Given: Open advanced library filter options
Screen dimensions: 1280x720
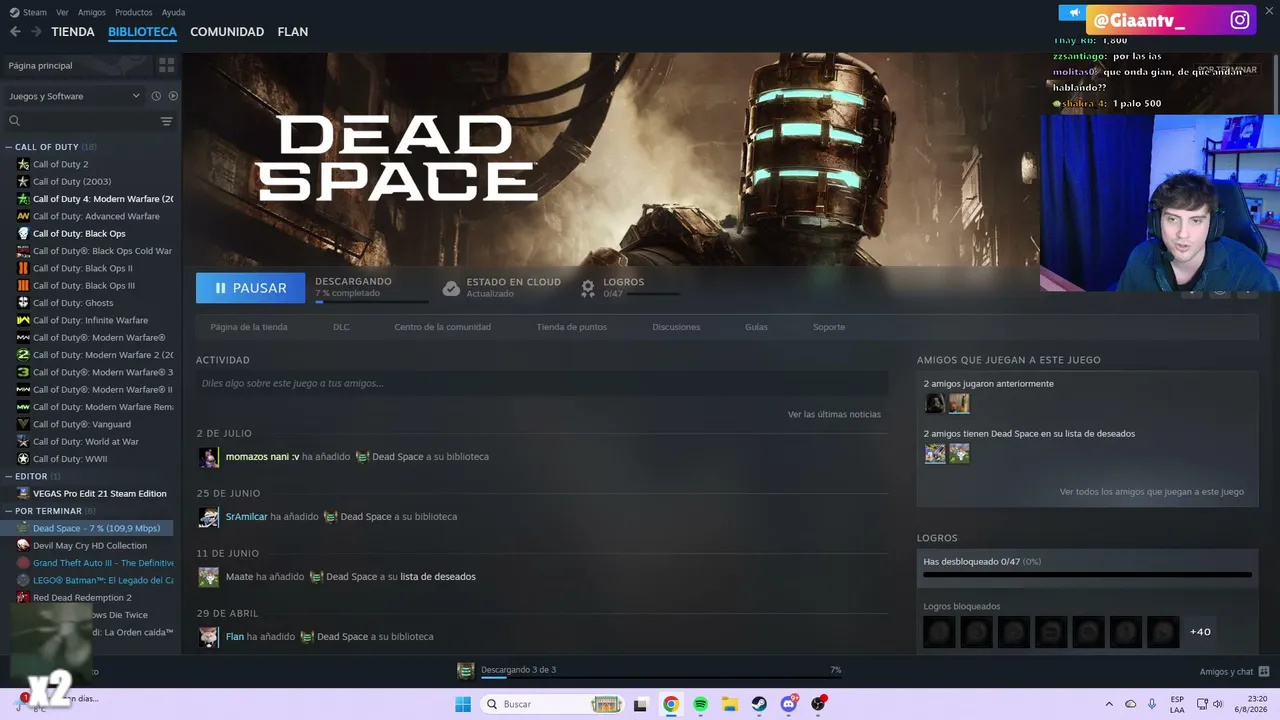Looking at the screenshot, I should (166, 121).
